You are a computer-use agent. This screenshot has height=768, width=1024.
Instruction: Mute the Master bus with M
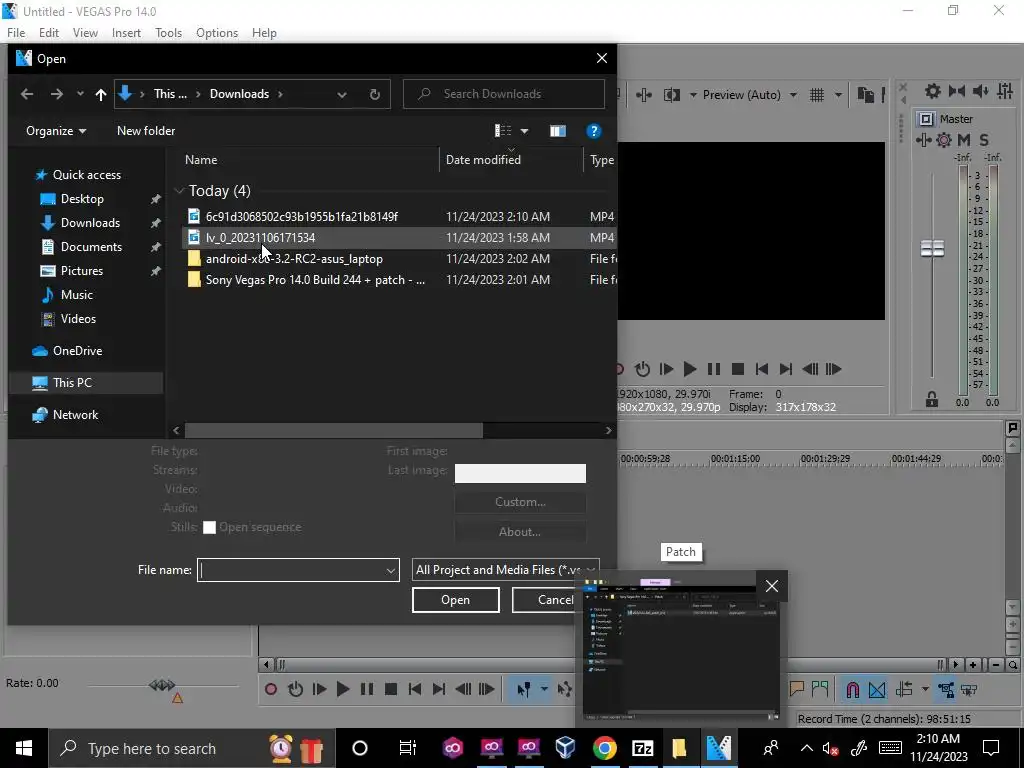[x=964, y=140]
